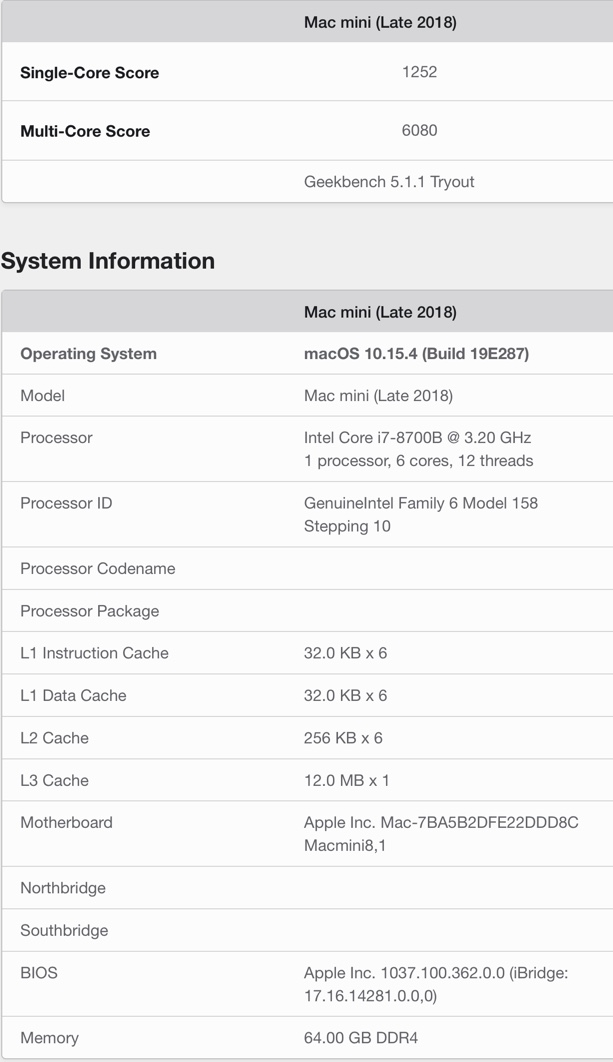Select Intel Core i7-8700B @ 3.20 GHz text
Viewport: 613px width, 1062px height.
[x=417, y=438]
